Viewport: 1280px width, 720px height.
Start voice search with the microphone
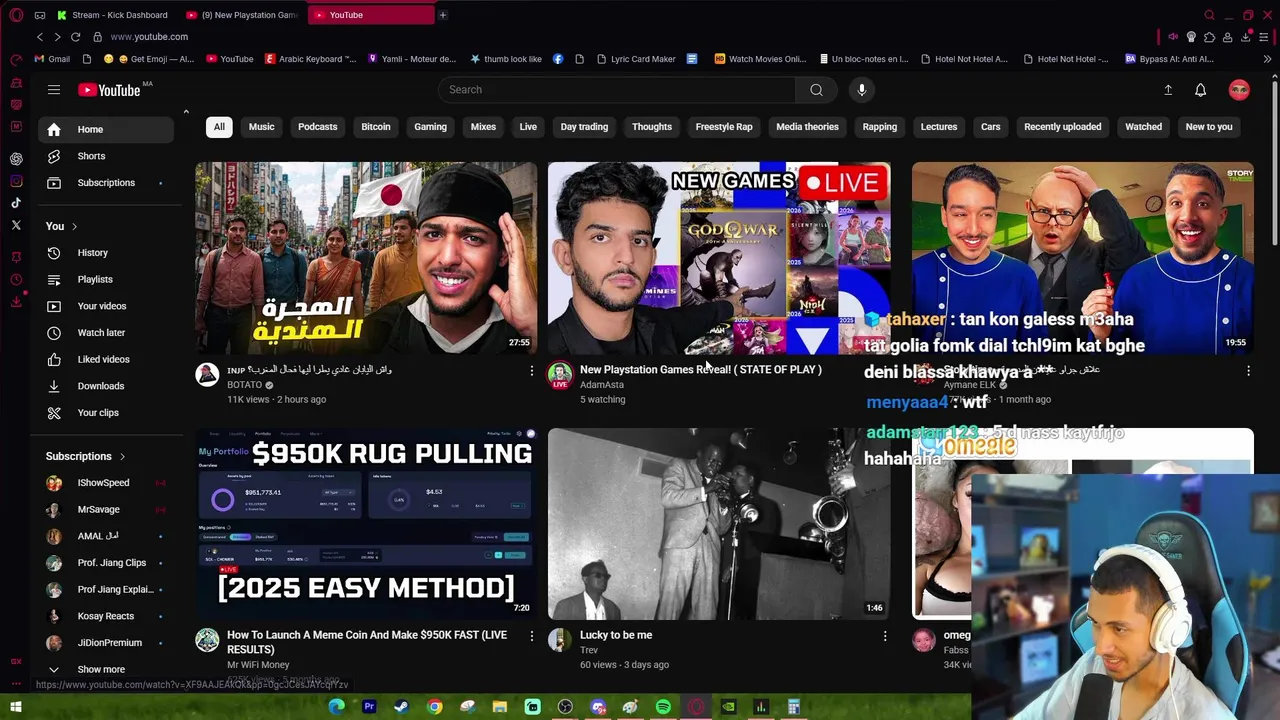coord(862,90)
